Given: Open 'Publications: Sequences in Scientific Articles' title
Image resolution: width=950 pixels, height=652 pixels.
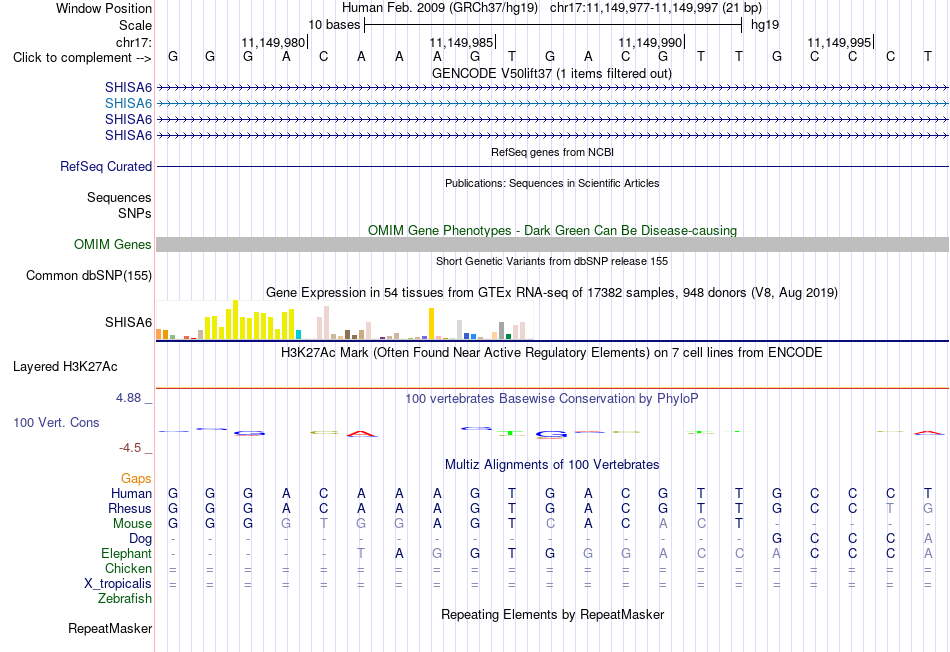Looking at the screenshot, I should (552, 183).
